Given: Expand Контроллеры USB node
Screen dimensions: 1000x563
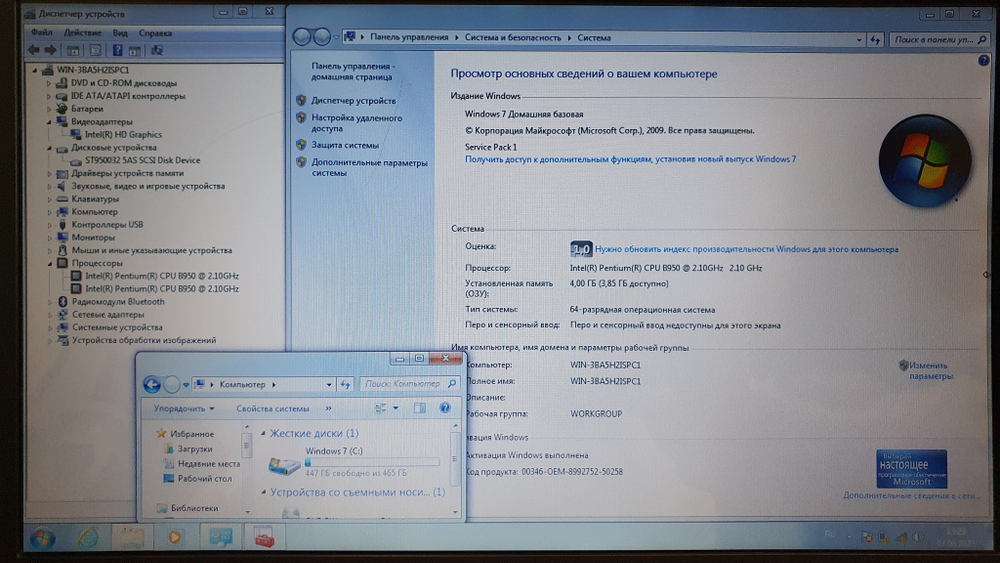Looking at the screenshot, I should (48, 224).
